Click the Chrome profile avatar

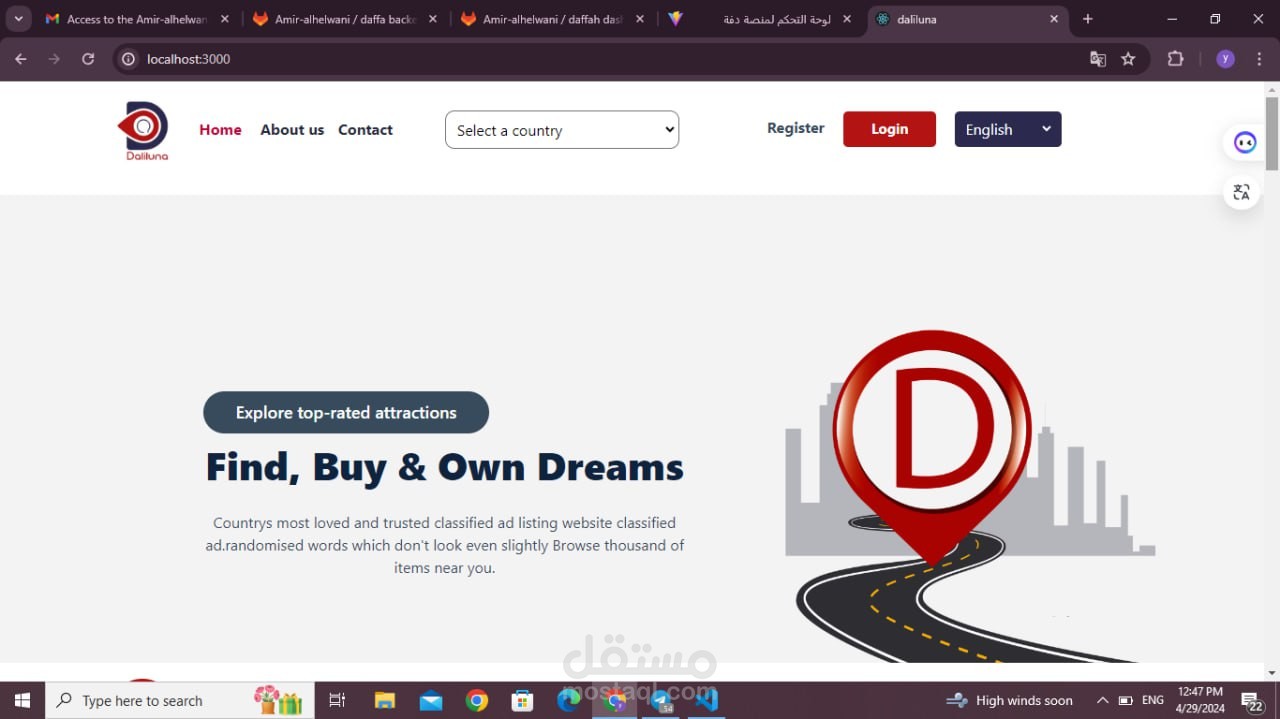point(1225,59)
